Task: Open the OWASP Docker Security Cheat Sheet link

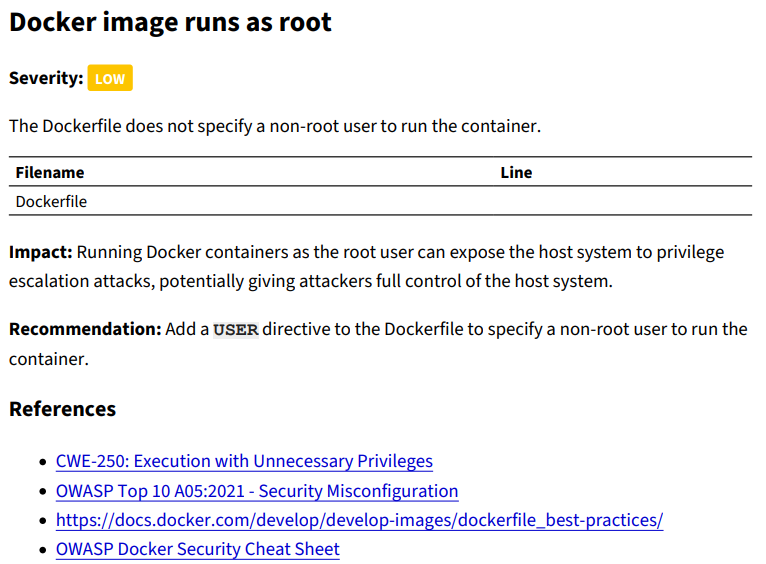Action: click(x=198, y=549)
